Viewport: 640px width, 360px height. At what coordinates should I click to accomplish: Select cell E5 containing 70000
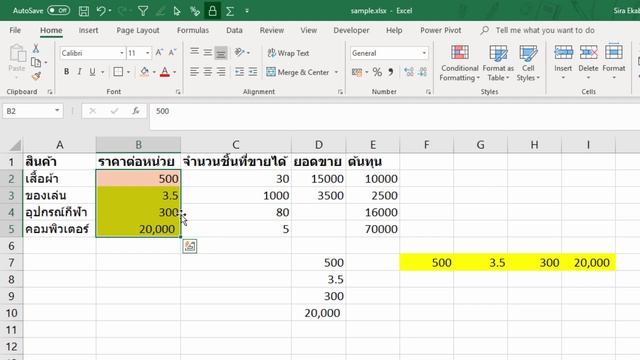(373, 229)
